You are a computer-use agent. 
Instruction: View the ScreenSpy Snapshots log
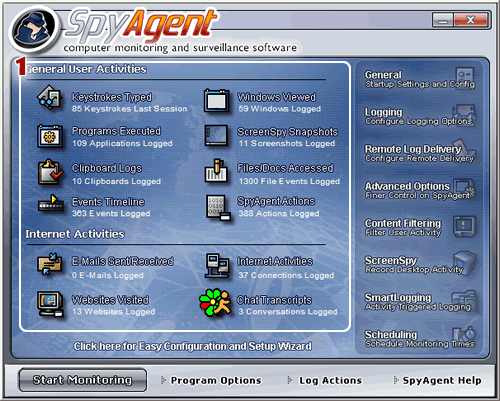coord(287,132)
